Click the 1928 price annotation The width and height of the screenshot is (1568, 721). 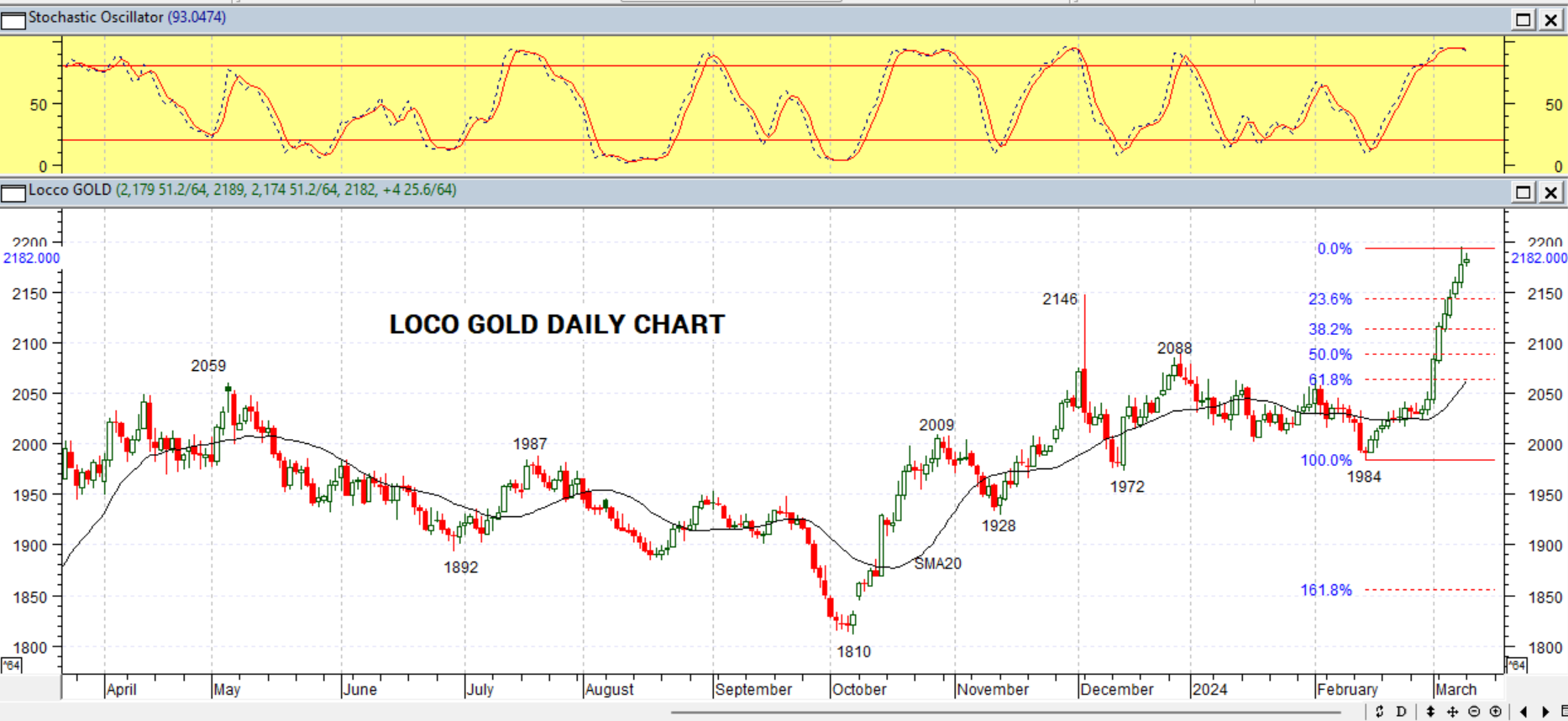tap(999, 525)
